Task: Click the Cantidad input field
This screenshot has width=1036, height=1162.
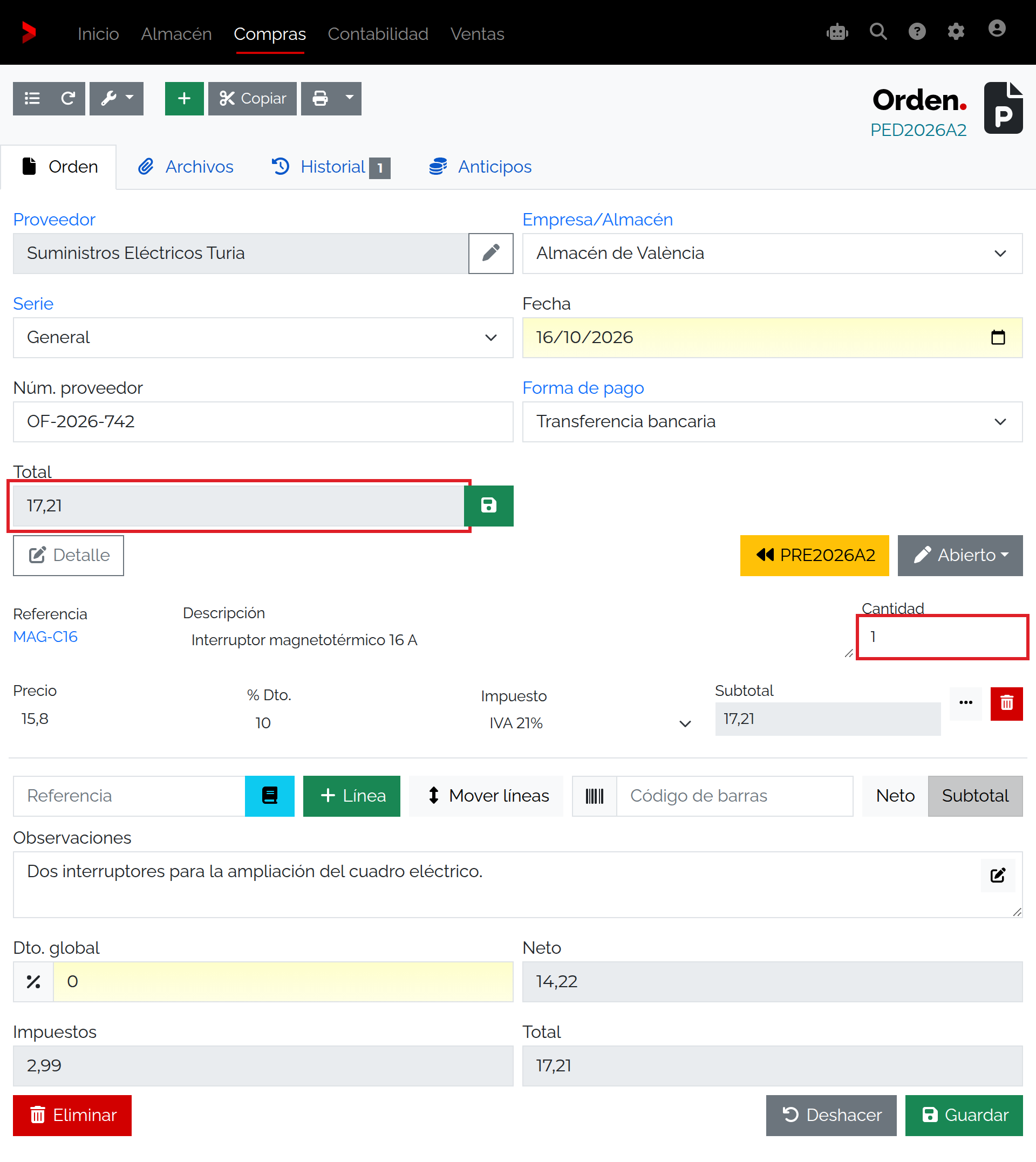Action: 942,637
